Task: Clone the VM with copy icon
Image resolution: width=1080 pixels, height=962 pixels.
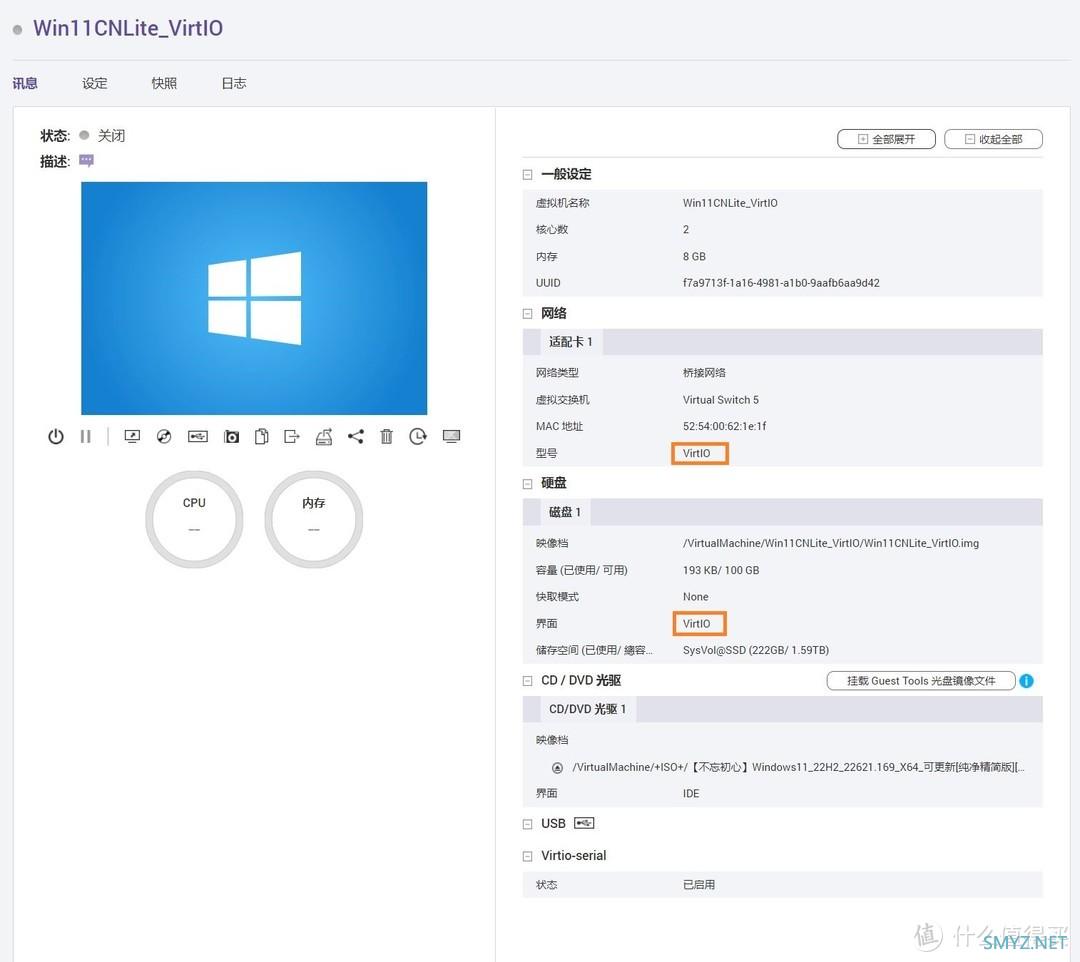Action: pos(262,437)
